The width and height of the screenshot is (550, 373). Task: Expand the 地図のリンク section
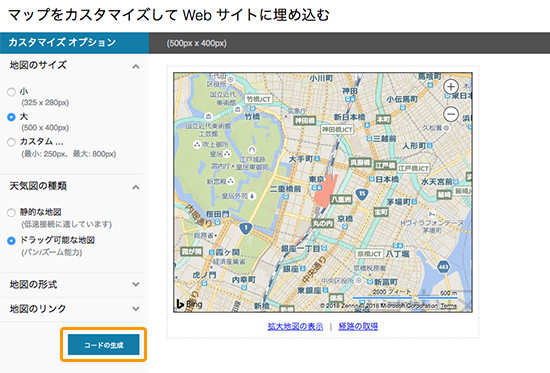[x=136, y=309]
